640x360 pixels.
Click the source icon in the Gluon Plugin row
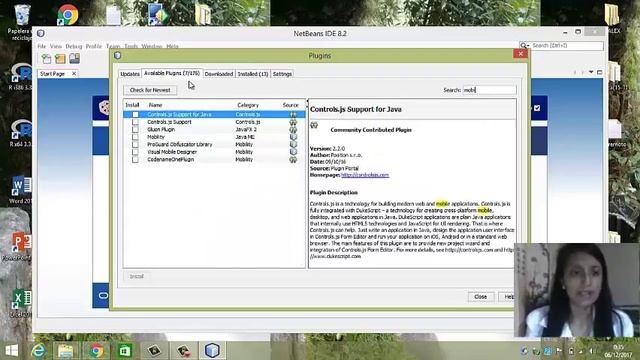tap(293, 129)
